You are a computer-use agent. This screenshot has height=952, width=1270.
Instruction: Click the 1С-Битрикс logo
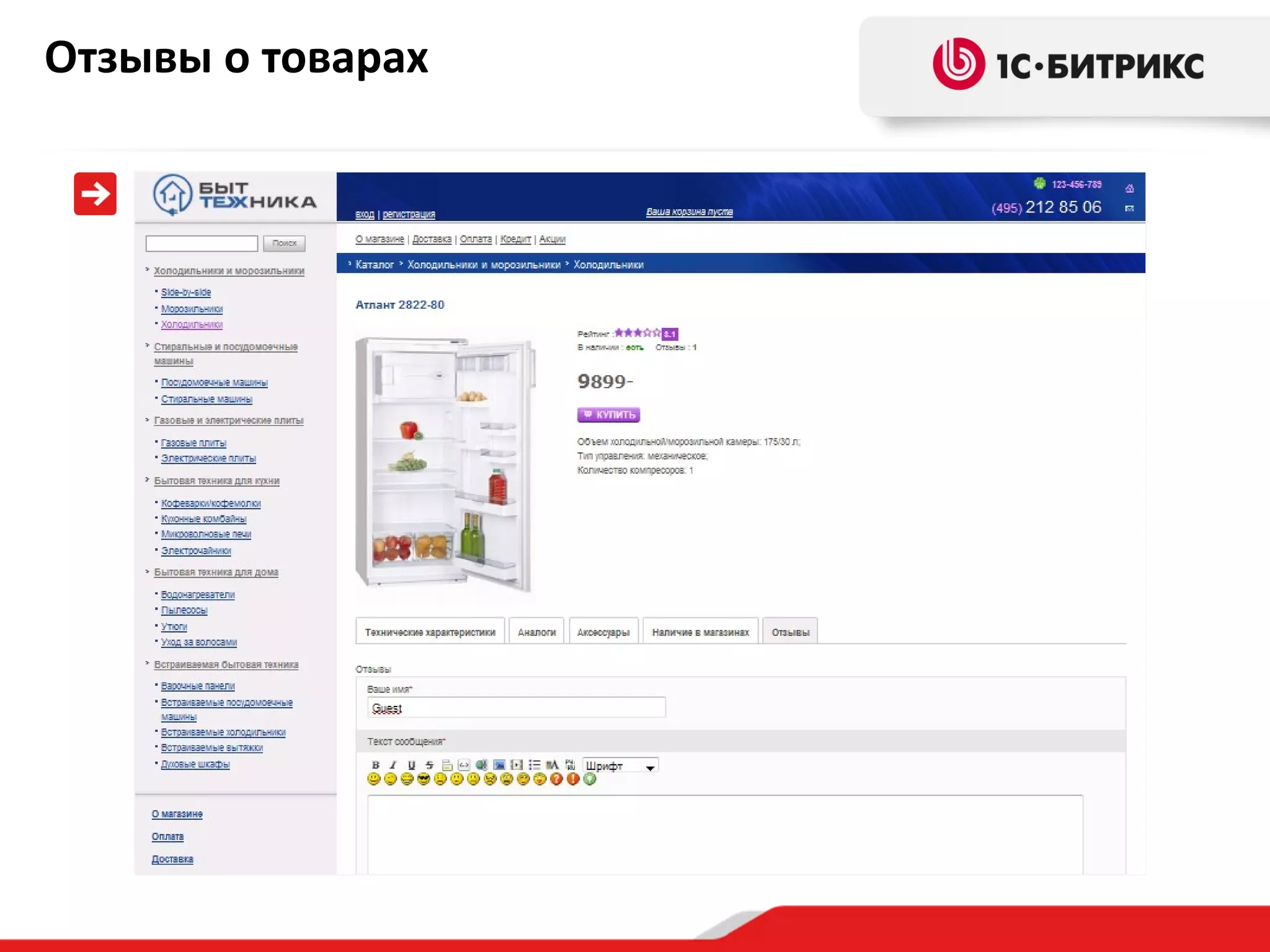(1068, 64)
